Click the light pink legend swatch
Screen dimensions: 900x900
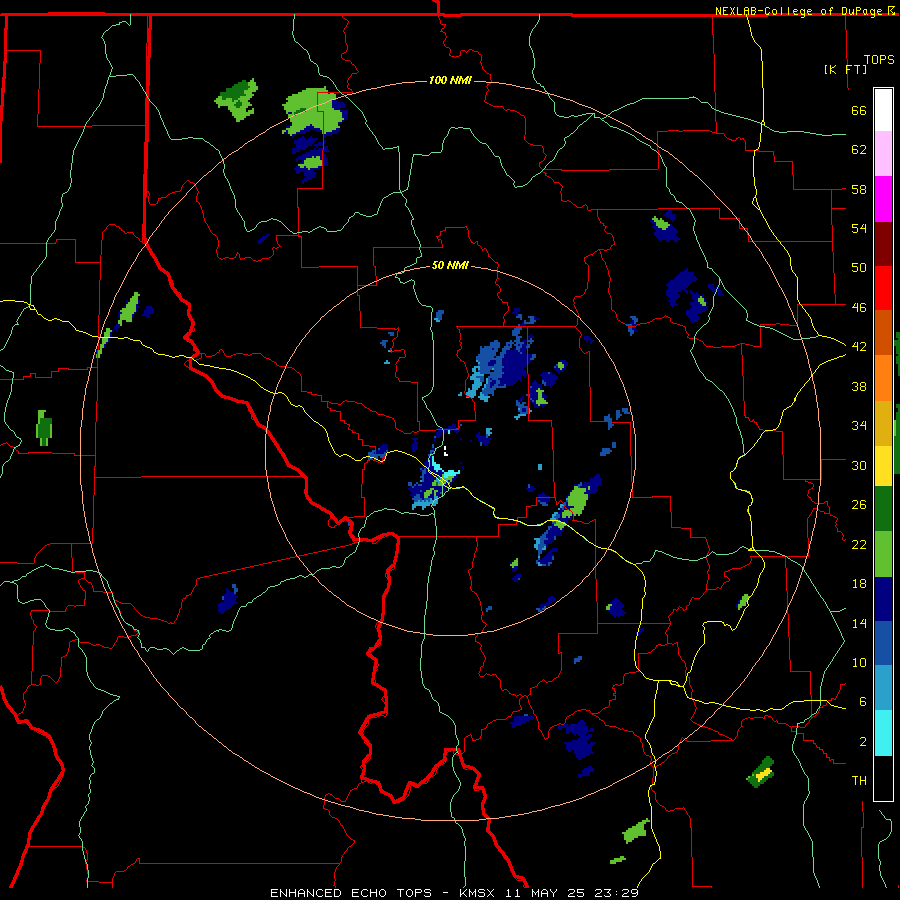[883, 154]
